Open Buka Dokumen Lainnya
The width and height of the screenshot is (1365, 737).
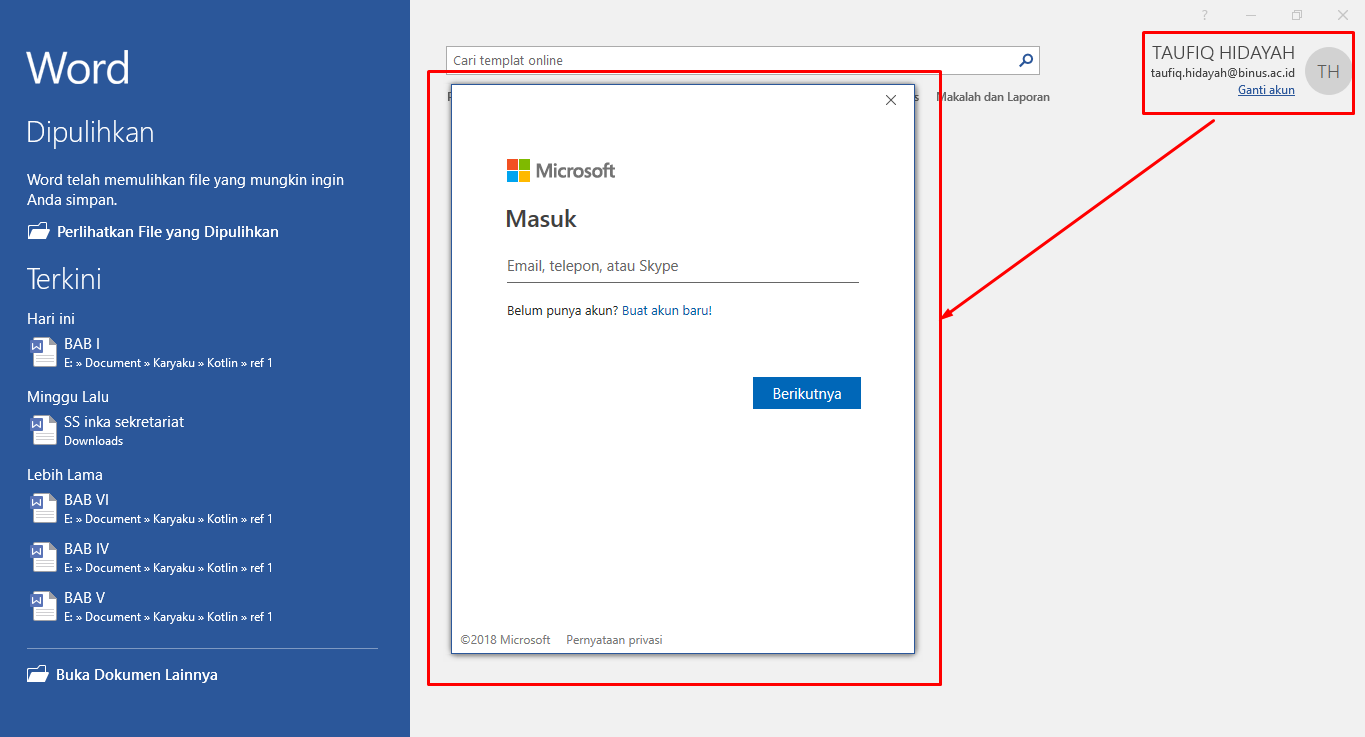(137, 674)
